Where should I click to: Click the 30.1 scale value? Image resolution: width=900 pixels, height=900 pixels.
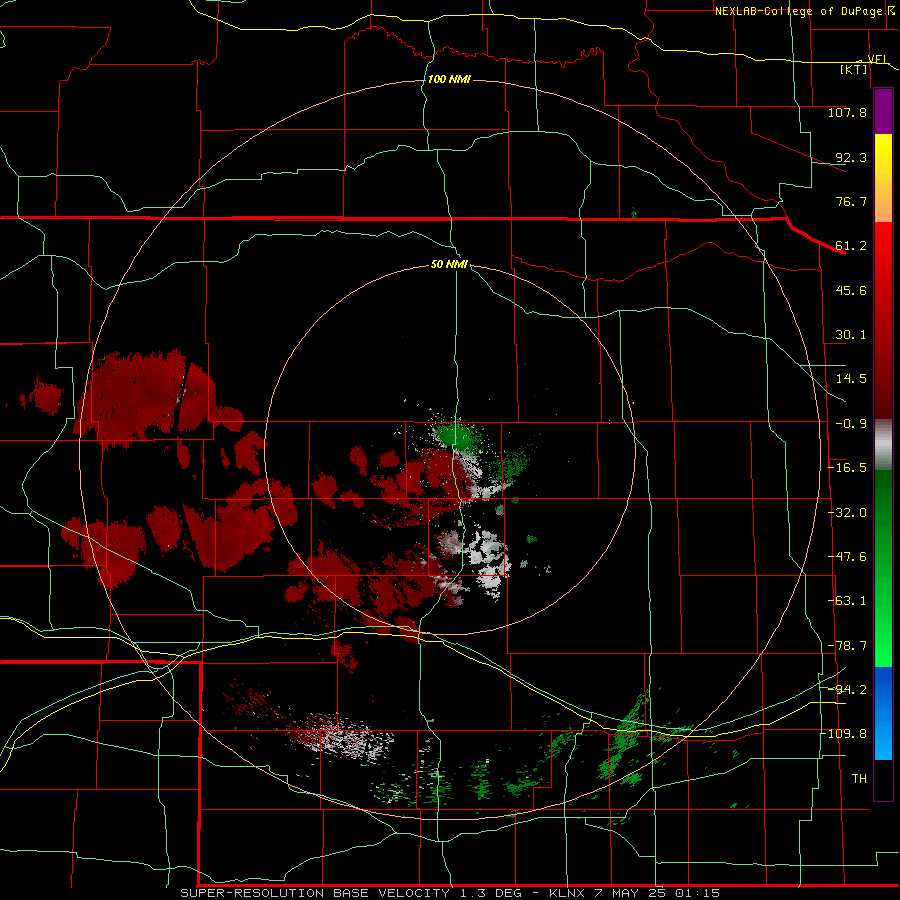click(851, 335)
